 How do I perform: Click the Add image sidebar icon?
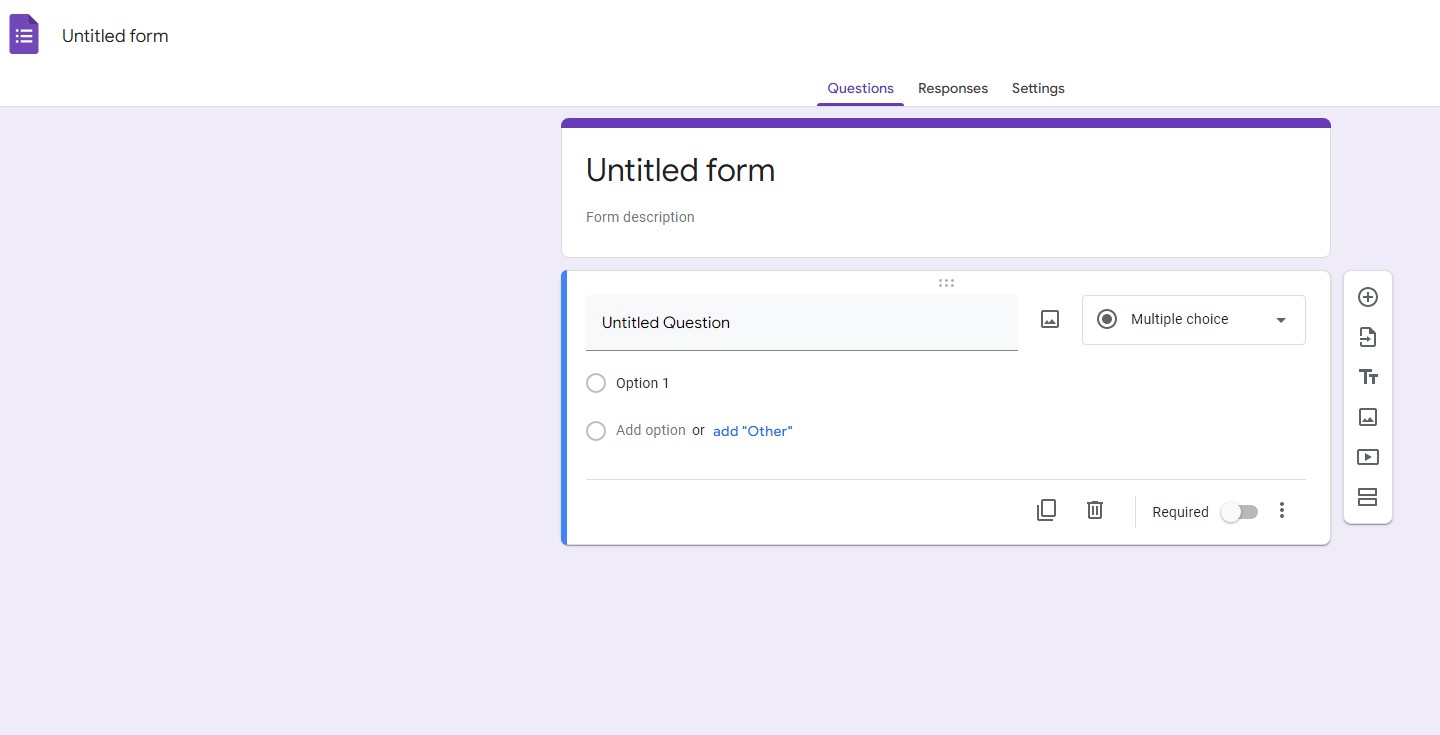(x=1368, y=417)
